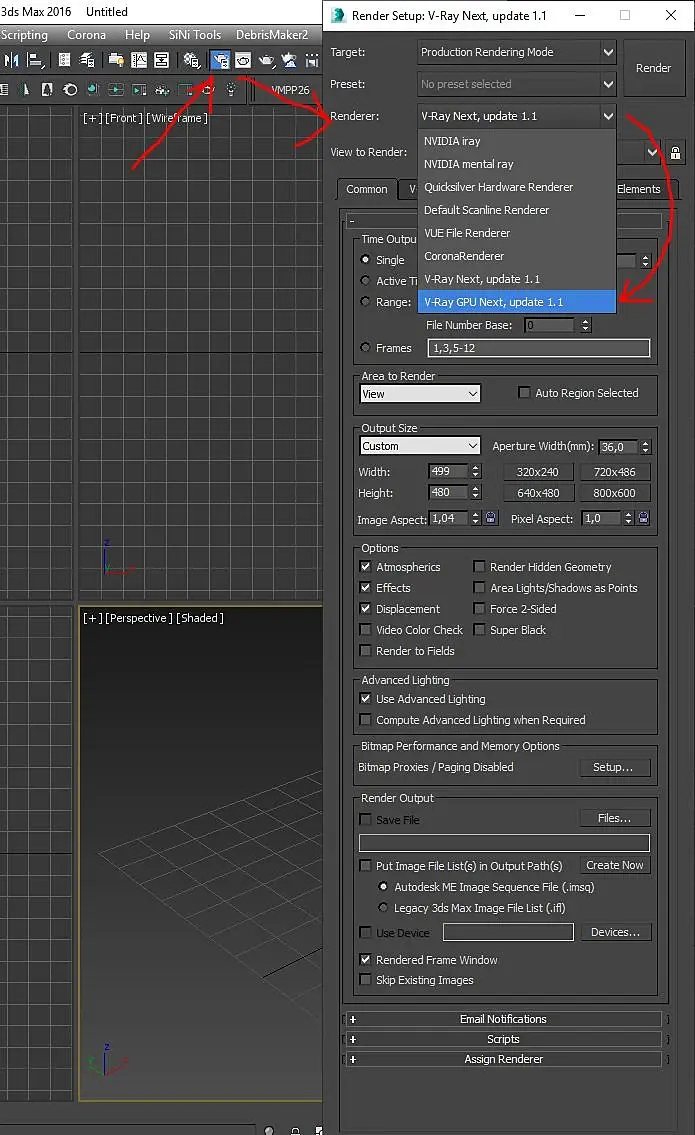
Task: Click the Create Now button
Action: [615, 865]
